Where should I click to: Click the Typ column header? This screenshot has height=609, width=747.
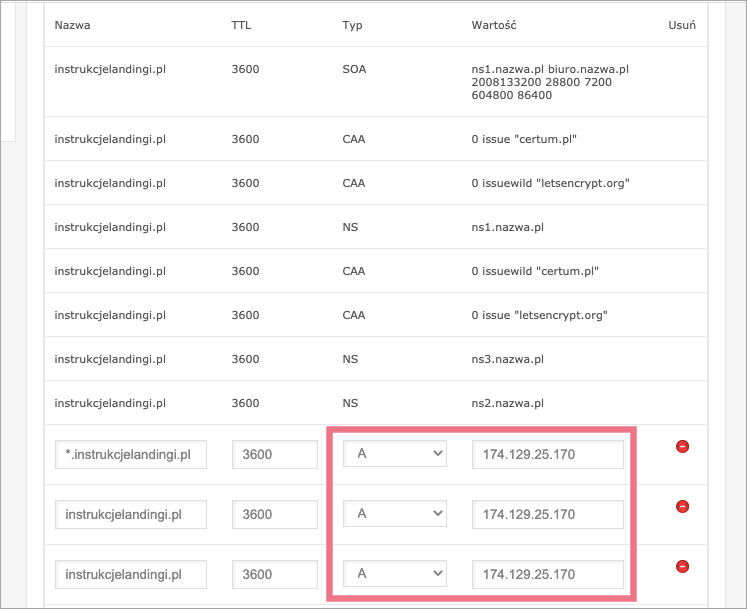pyautogui.click(x=352, y=23)
